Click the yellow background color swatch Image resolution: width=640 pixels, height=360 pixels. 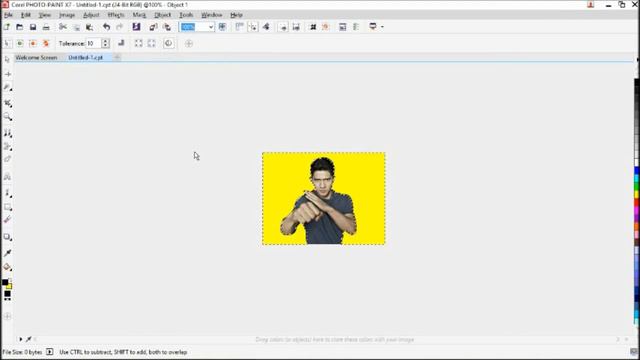[9, 286]
